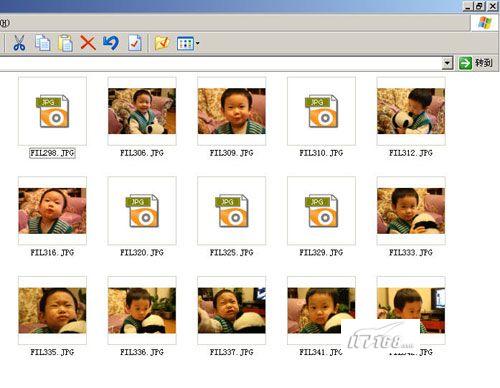Image resolution: width=500 pixels, height=388 pixels.
Task: Click the FIL337.JPG filename label
Action: pyautogui.click(x=232, y=352)
